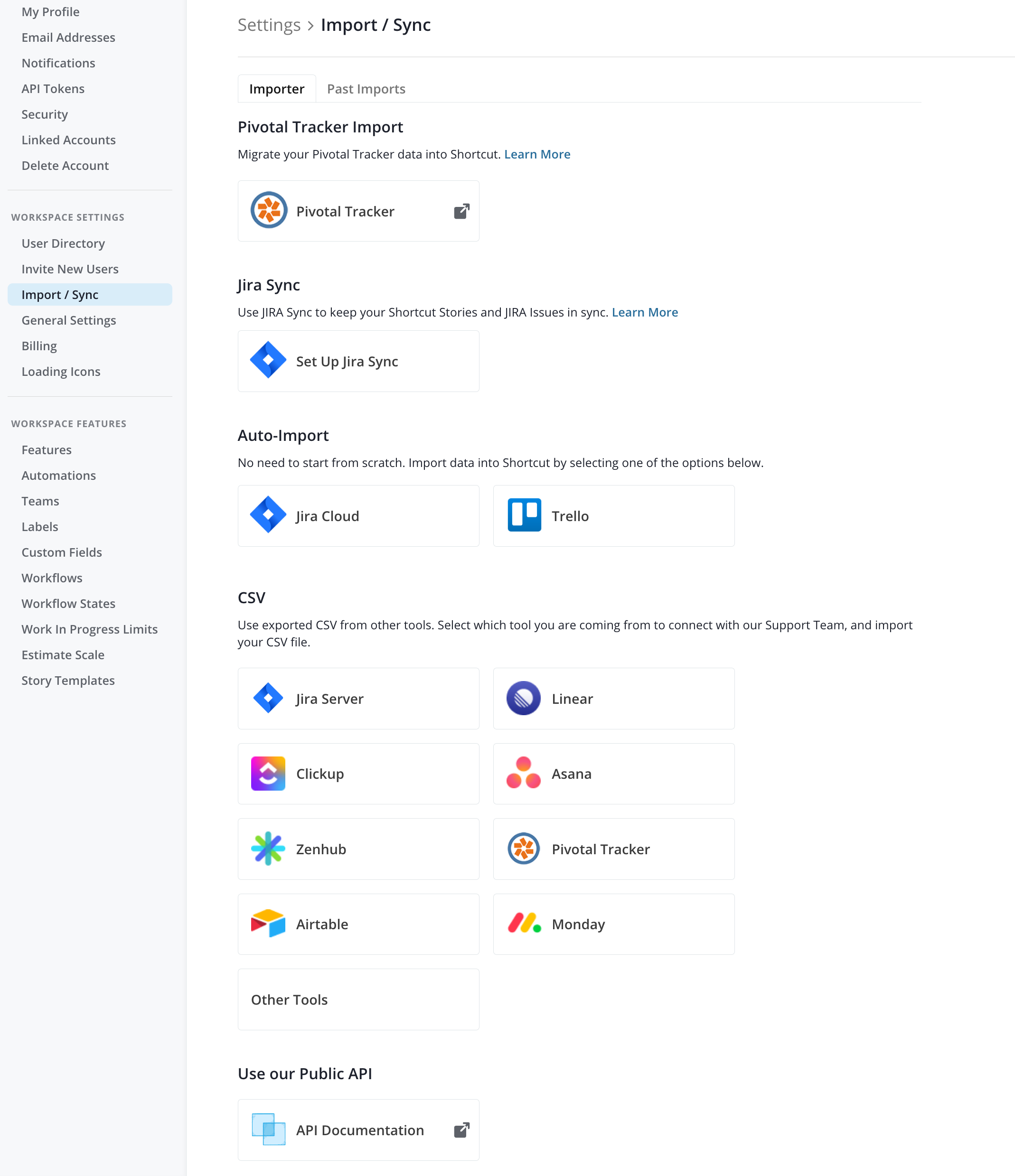Select the Set Up Jira Sync label
Viewport: 1015px width, 1176px height.
[x=347, y=362]
